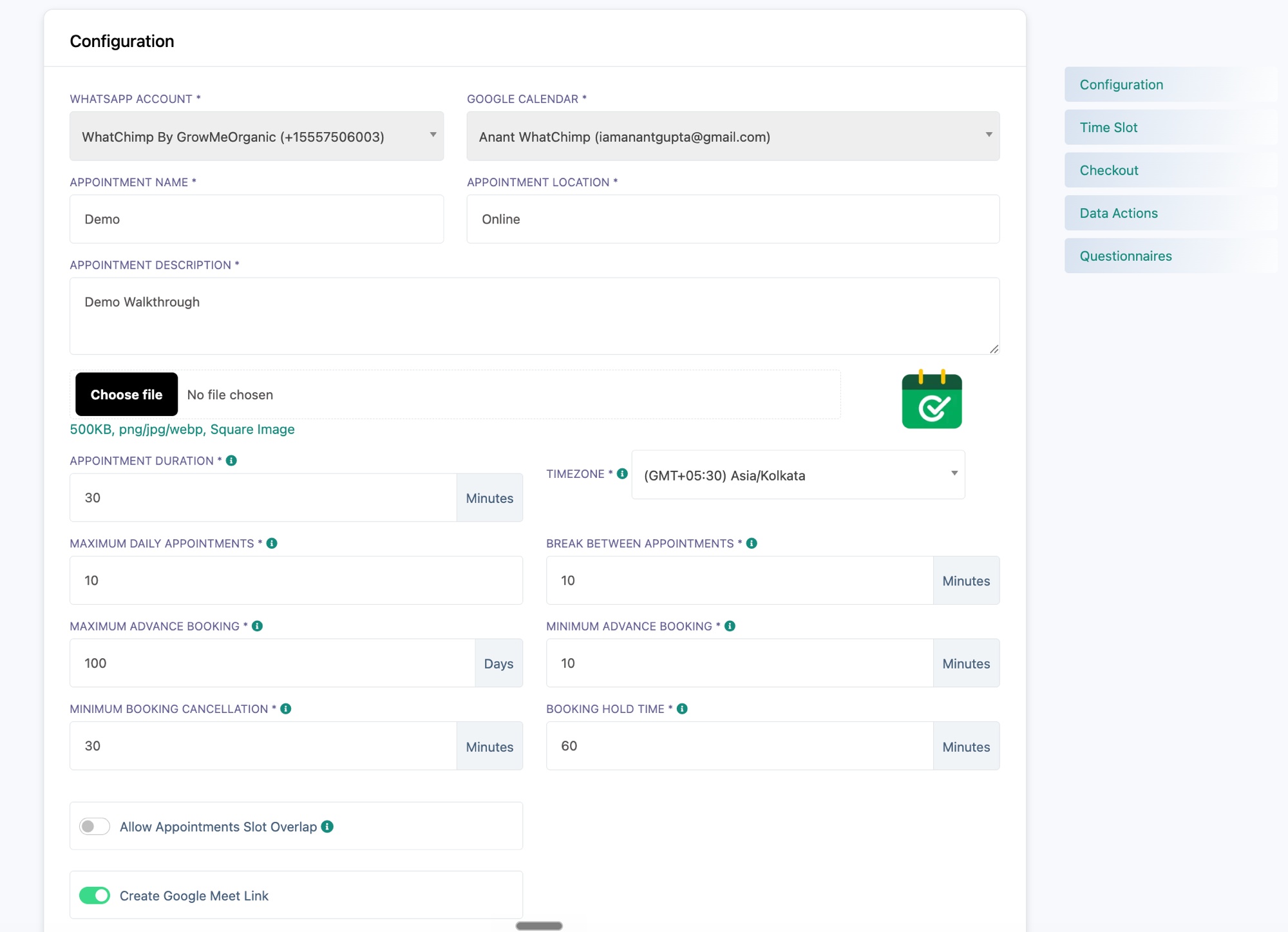Click Break Between Appointments input
The image size is (1288, 932).
739,580
